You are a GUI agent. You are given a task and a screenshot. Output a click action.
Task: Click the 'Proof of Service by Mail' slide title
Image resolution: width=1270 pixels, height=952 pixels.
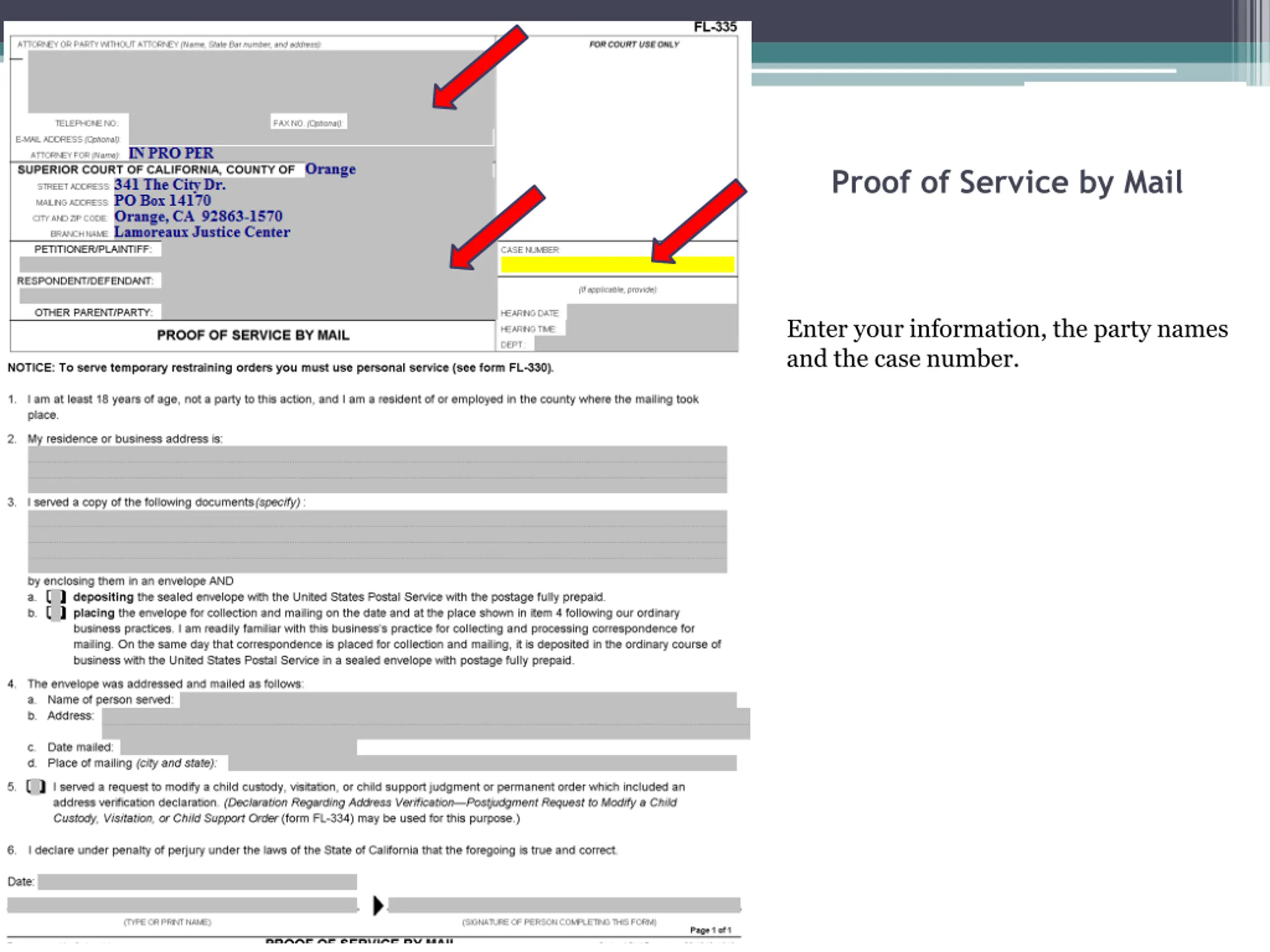1007,182
